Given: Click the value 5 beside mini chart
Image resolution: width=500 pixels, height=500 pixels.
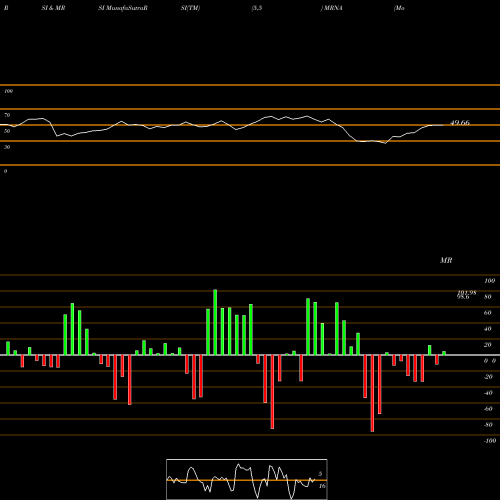Looking at the screenshot, I should click(x=320, y=474).
